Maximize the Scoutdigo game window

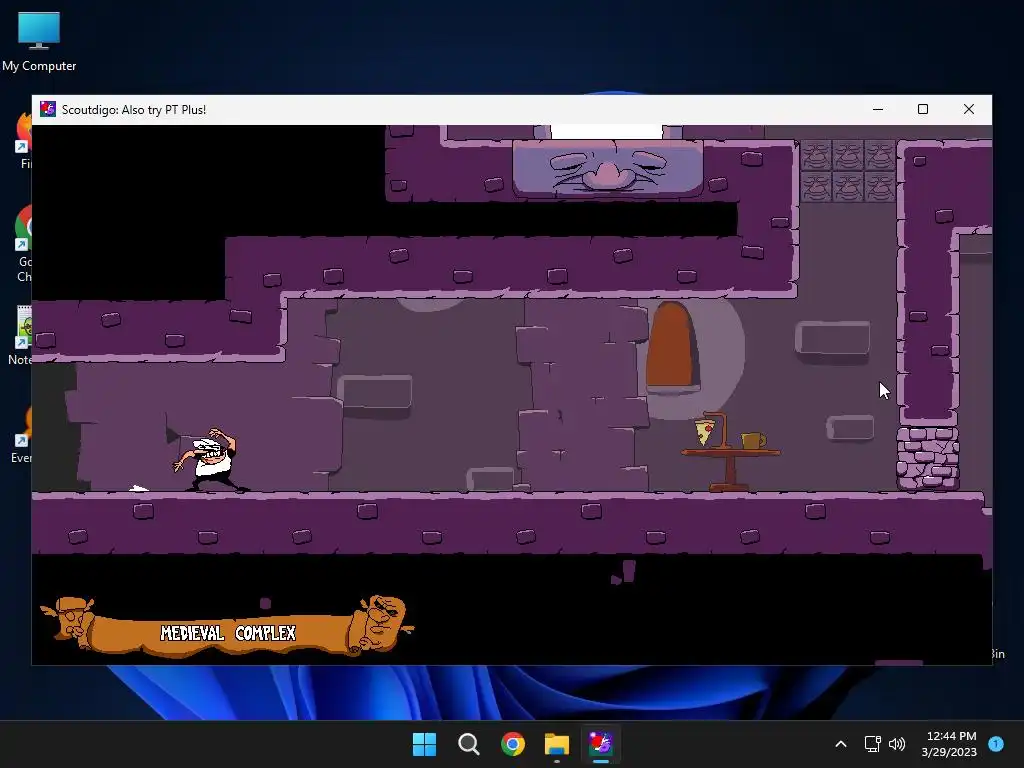[x=923, y=110]
